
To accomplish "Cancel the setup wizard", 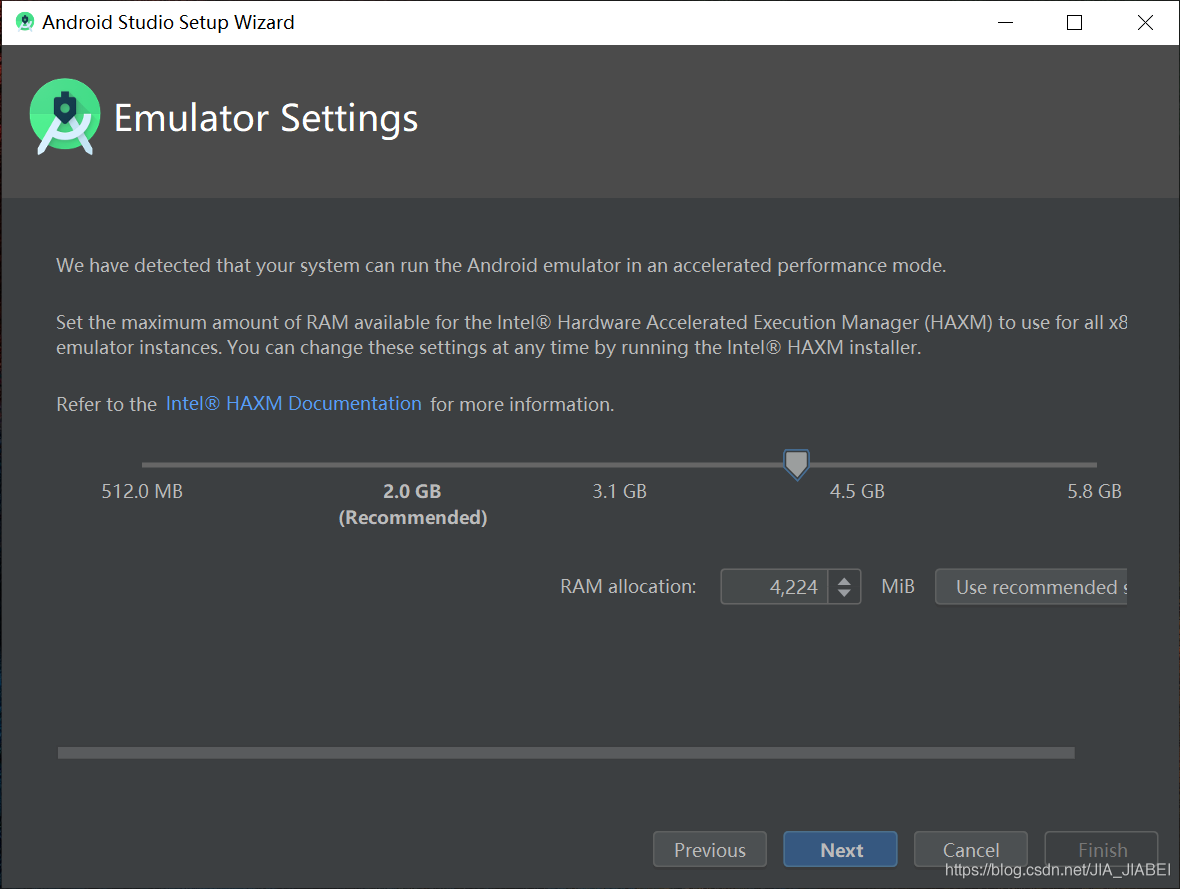I will [x=971, y=849].
